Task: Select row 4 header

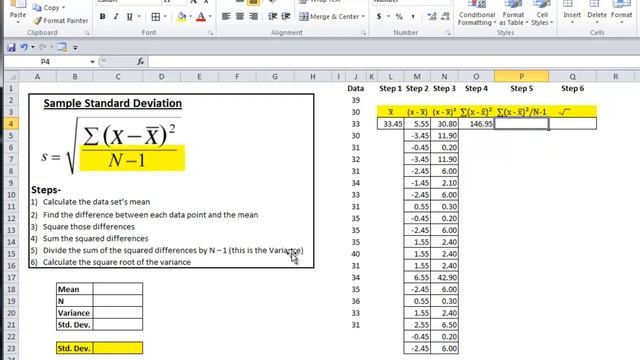Action: (11, 124)
